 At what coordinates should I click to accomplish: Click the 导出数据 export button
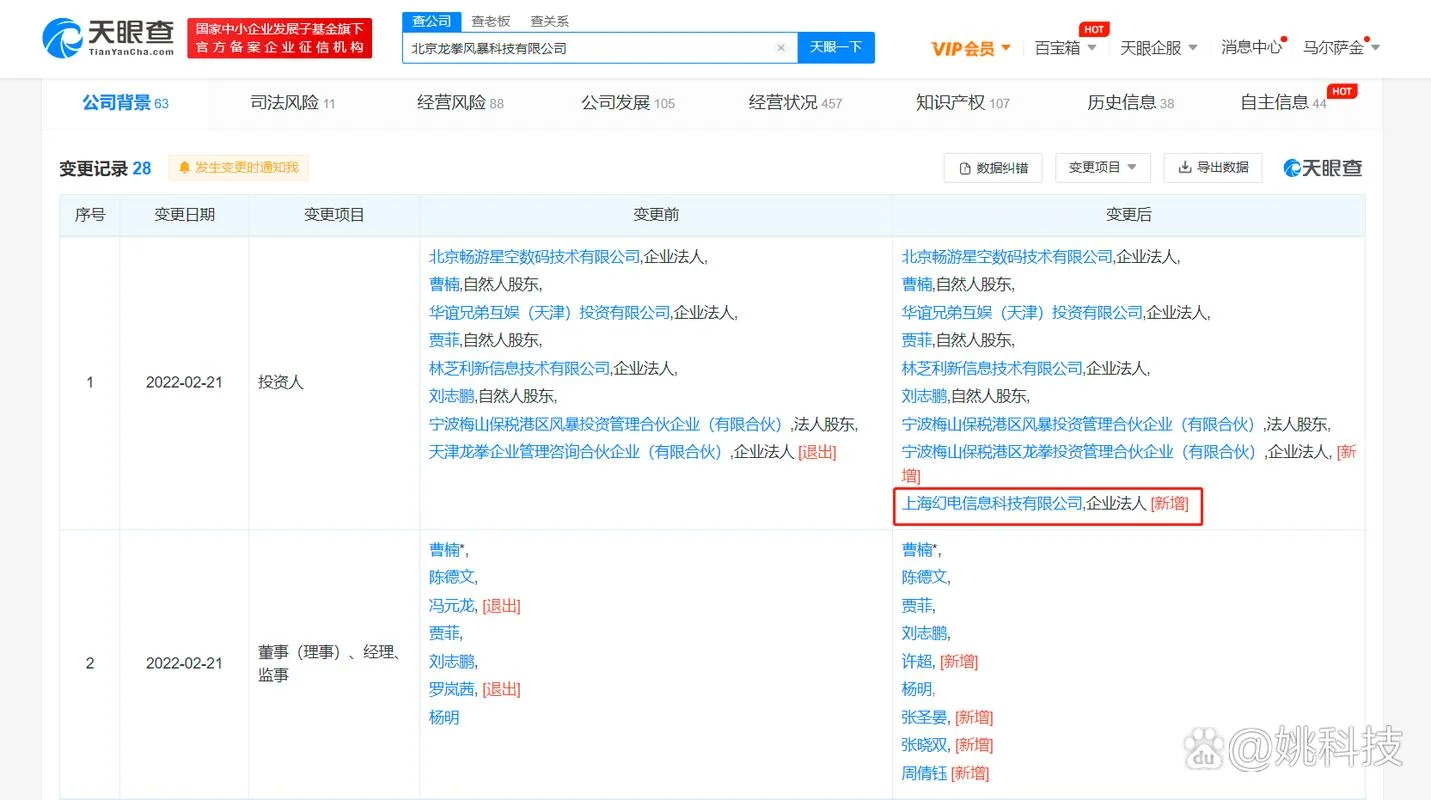click(x=1213, y=168)
